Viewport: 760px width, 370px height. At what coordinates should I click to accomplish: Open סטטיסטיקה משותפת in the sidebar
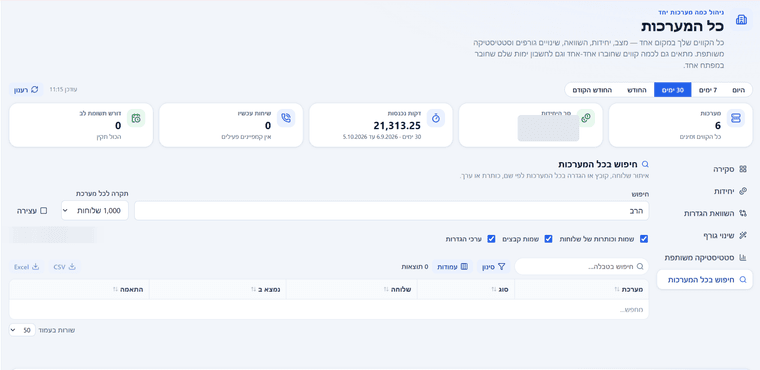click(x=705, y=257)
